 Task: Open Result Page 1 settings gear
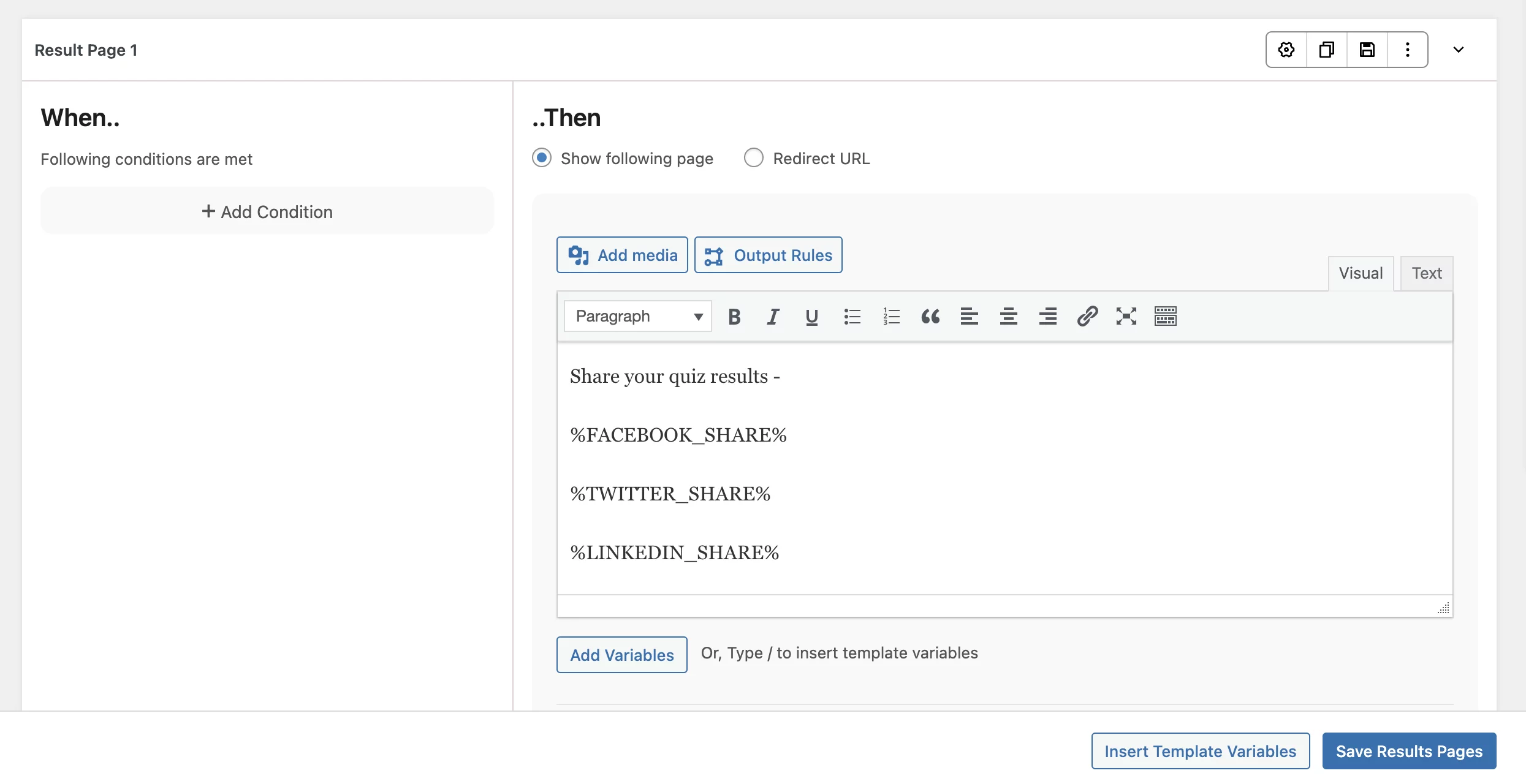1286,50
